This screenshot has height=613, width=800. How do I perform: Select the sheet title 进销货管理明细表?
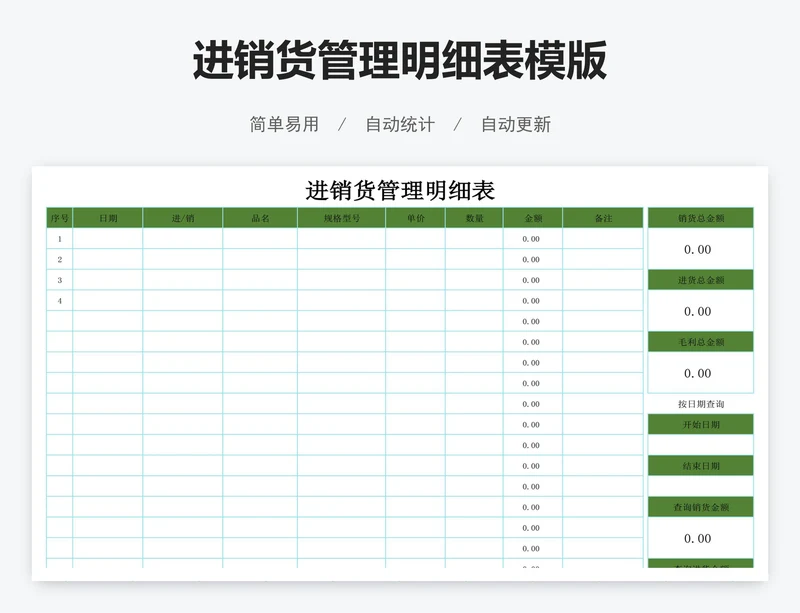400,190
